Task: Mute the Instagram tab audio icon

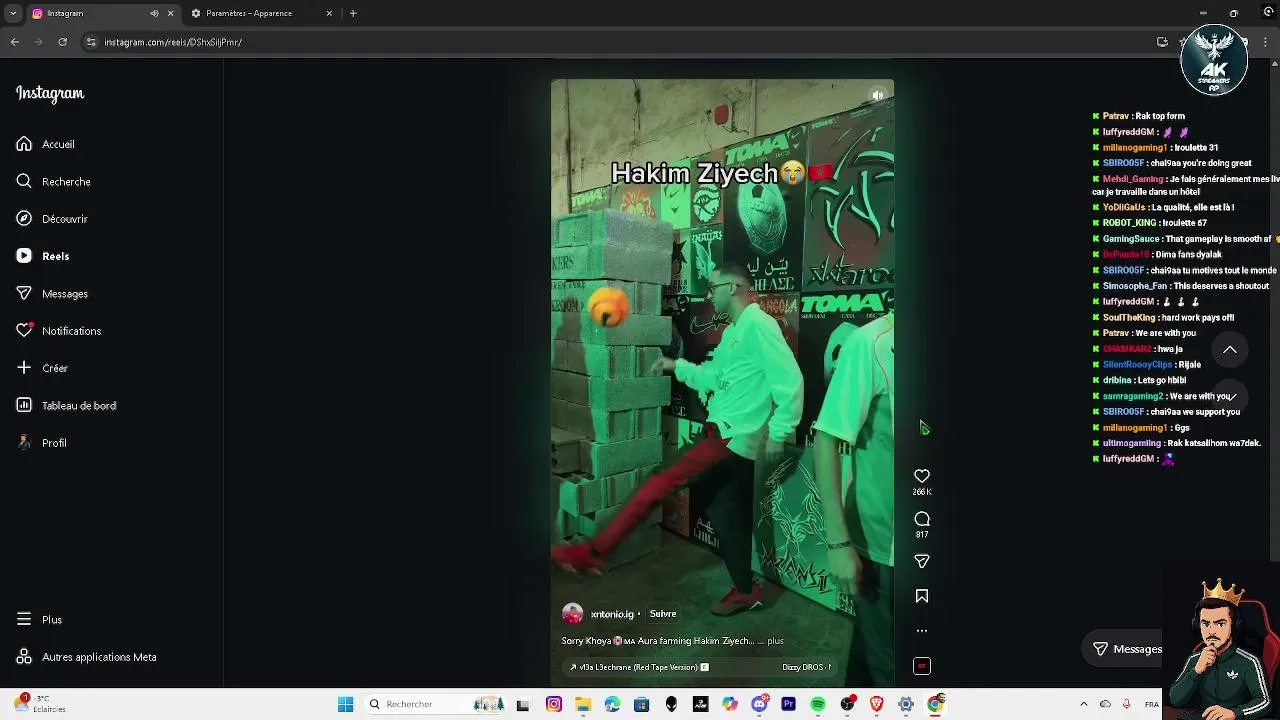Action: click(154, 13)
